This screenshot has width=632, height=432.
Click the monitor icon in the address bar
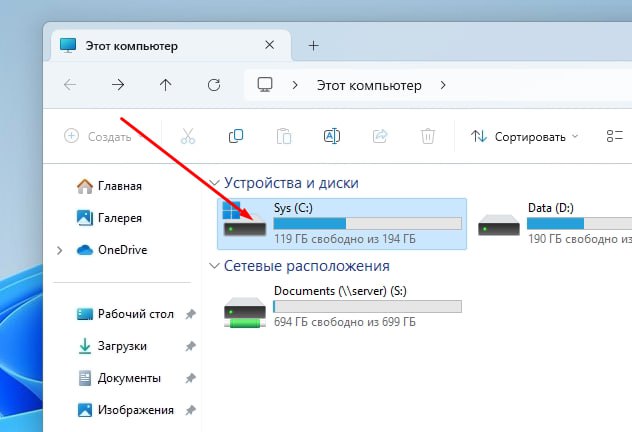point(265,85)
